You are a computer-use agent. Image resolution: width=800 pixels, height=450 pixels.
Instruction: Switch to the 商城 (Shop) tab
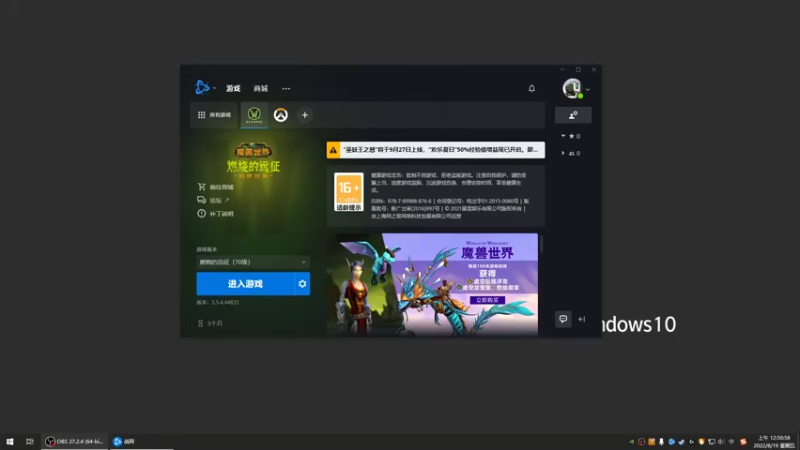pos(261,88)
